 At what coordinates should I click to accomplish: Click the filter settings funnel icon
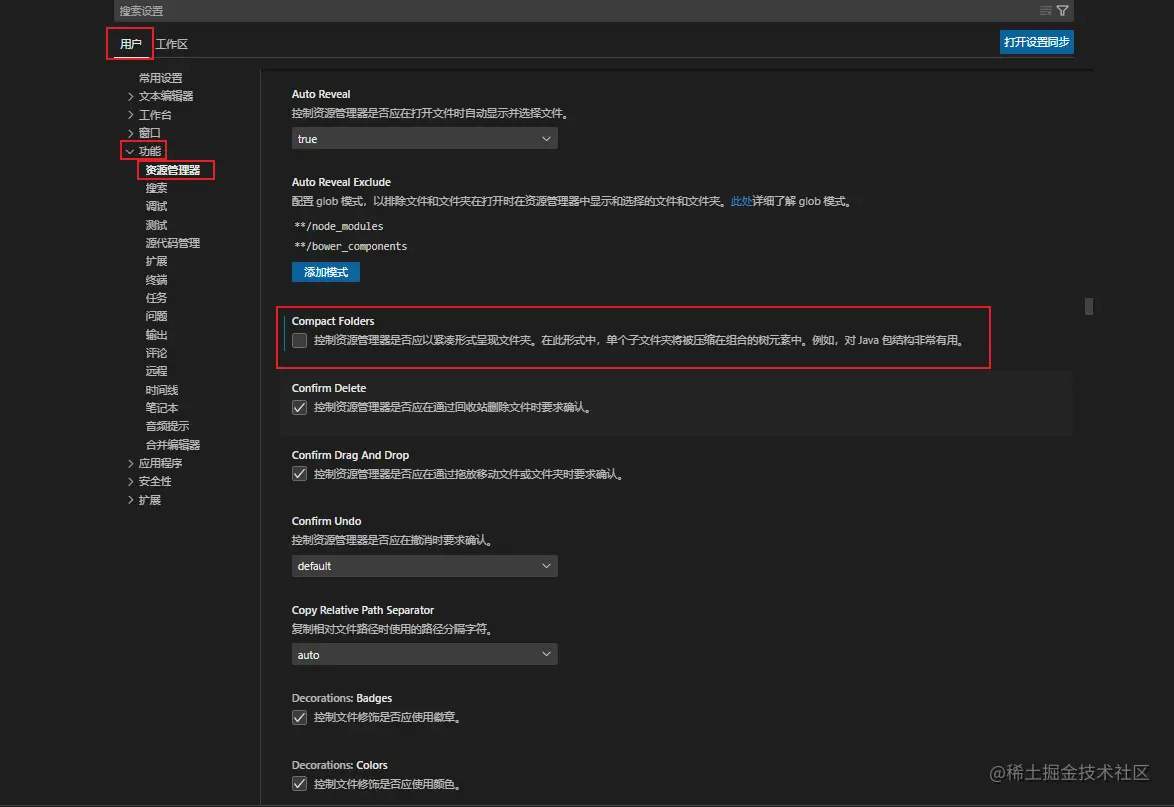1062,10
